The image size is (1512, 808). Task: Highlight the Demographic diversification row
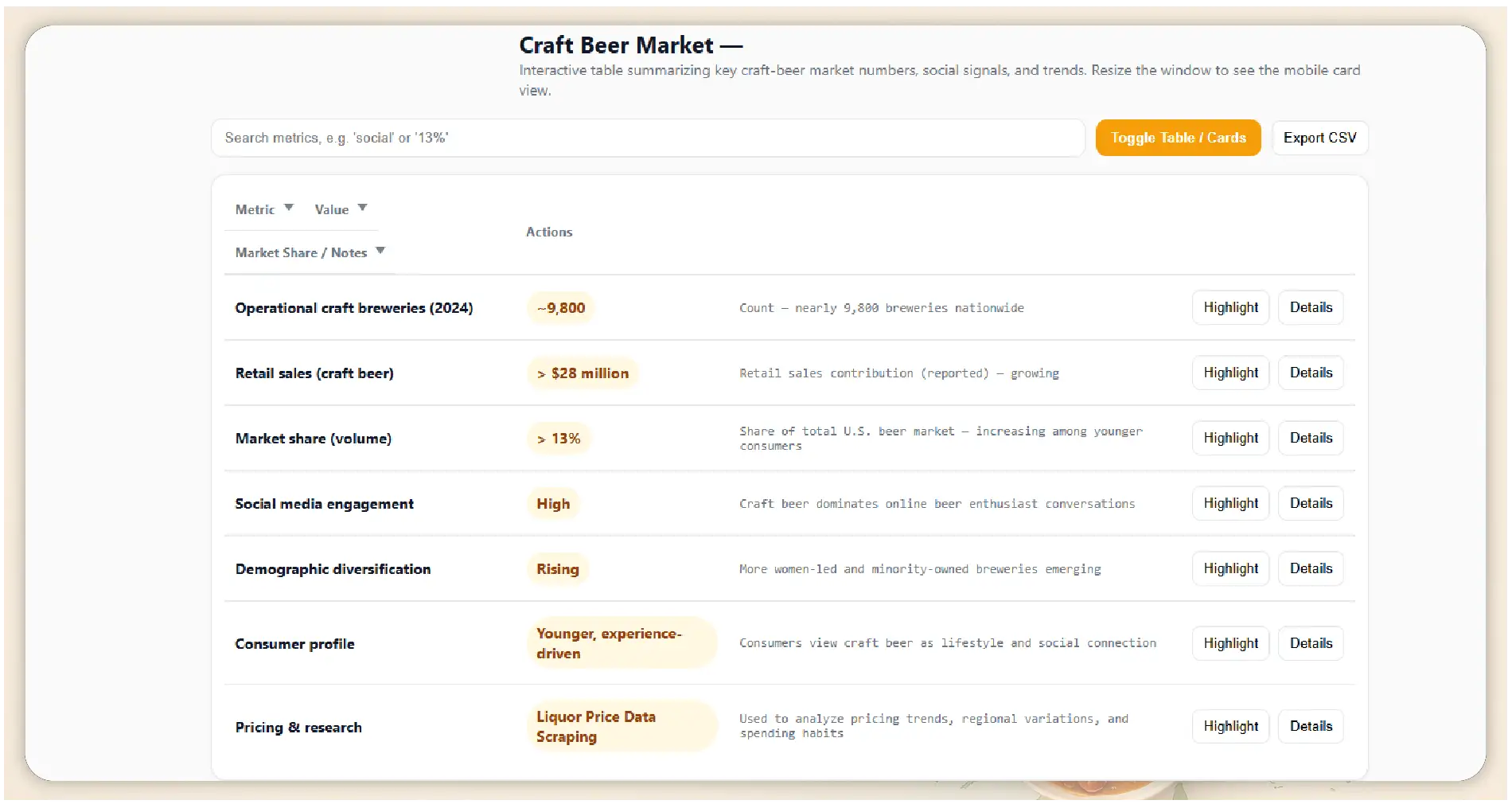(1230, 568)
